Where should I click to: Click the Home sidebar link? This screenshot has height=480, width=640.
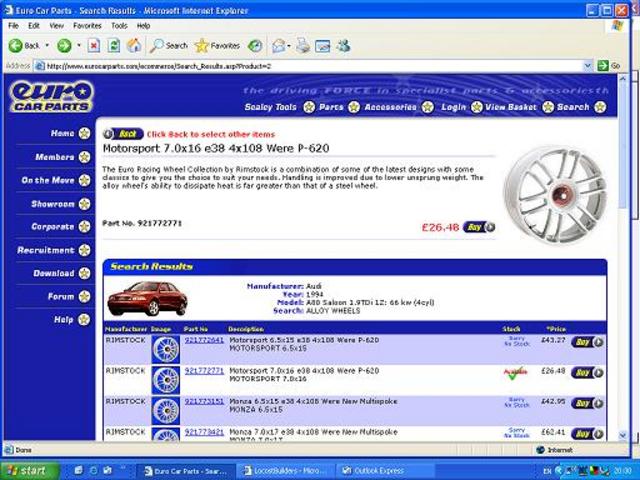pos(70,133)
